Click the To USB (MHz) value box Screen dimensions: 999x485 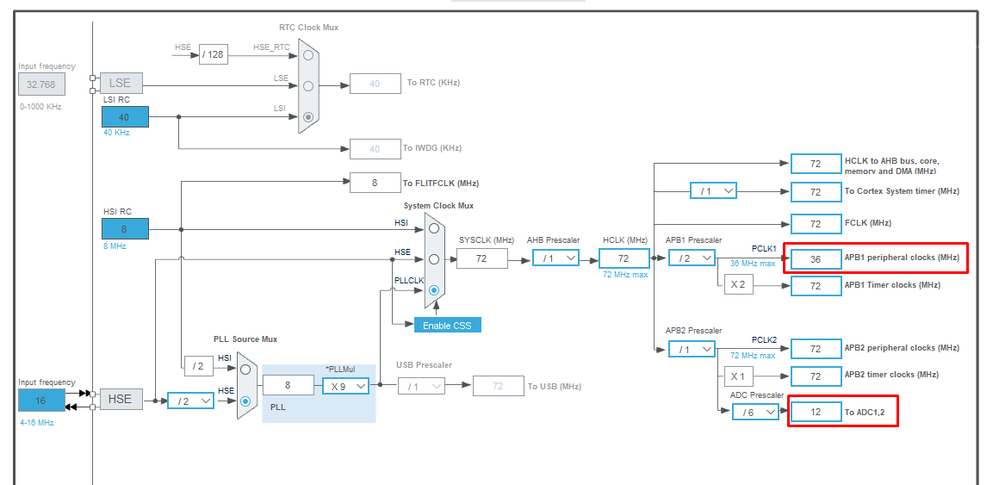498,386
